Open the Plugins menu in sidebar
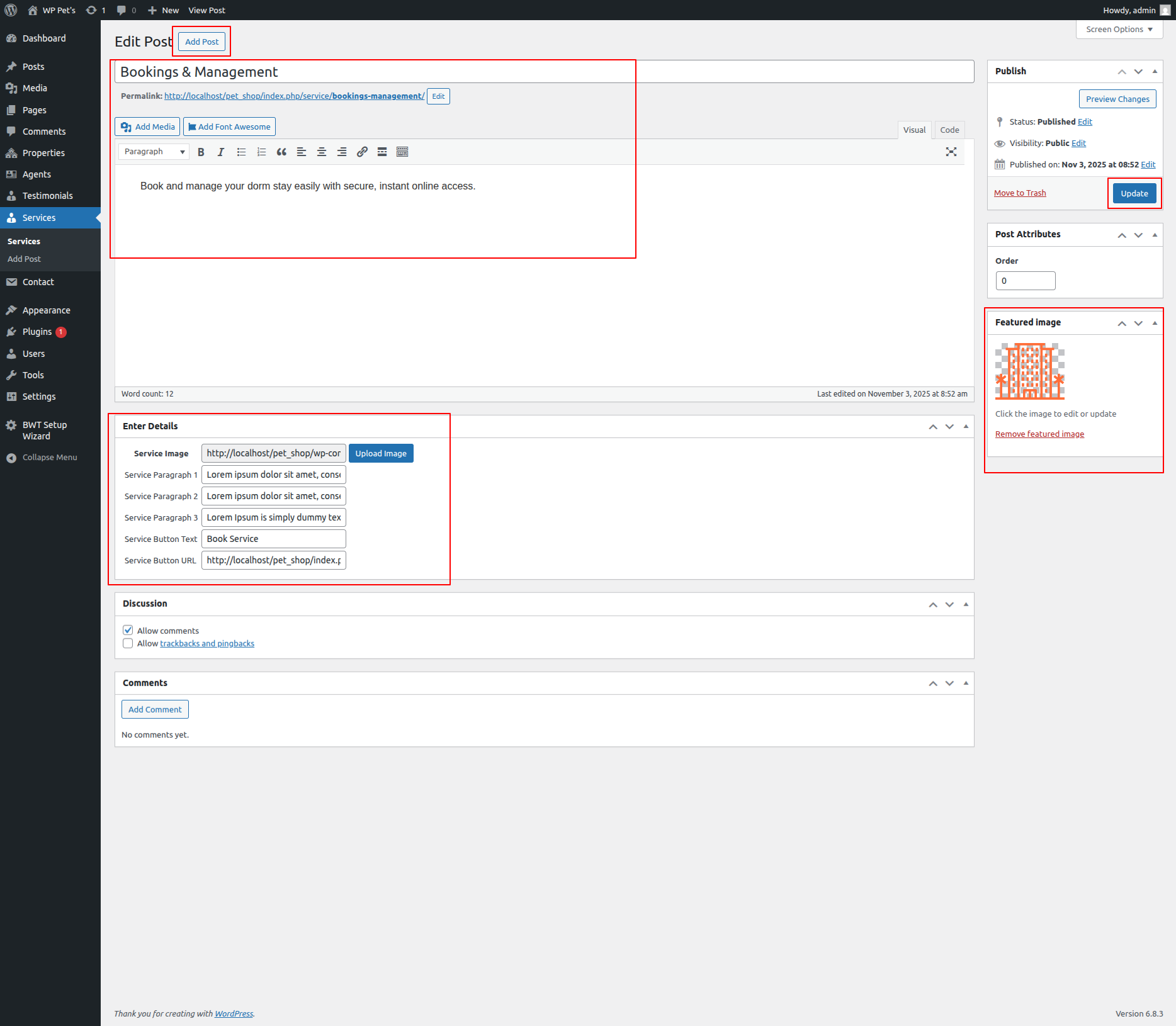Viewport: 1176px width, 1026px height. tap(37, 332)
